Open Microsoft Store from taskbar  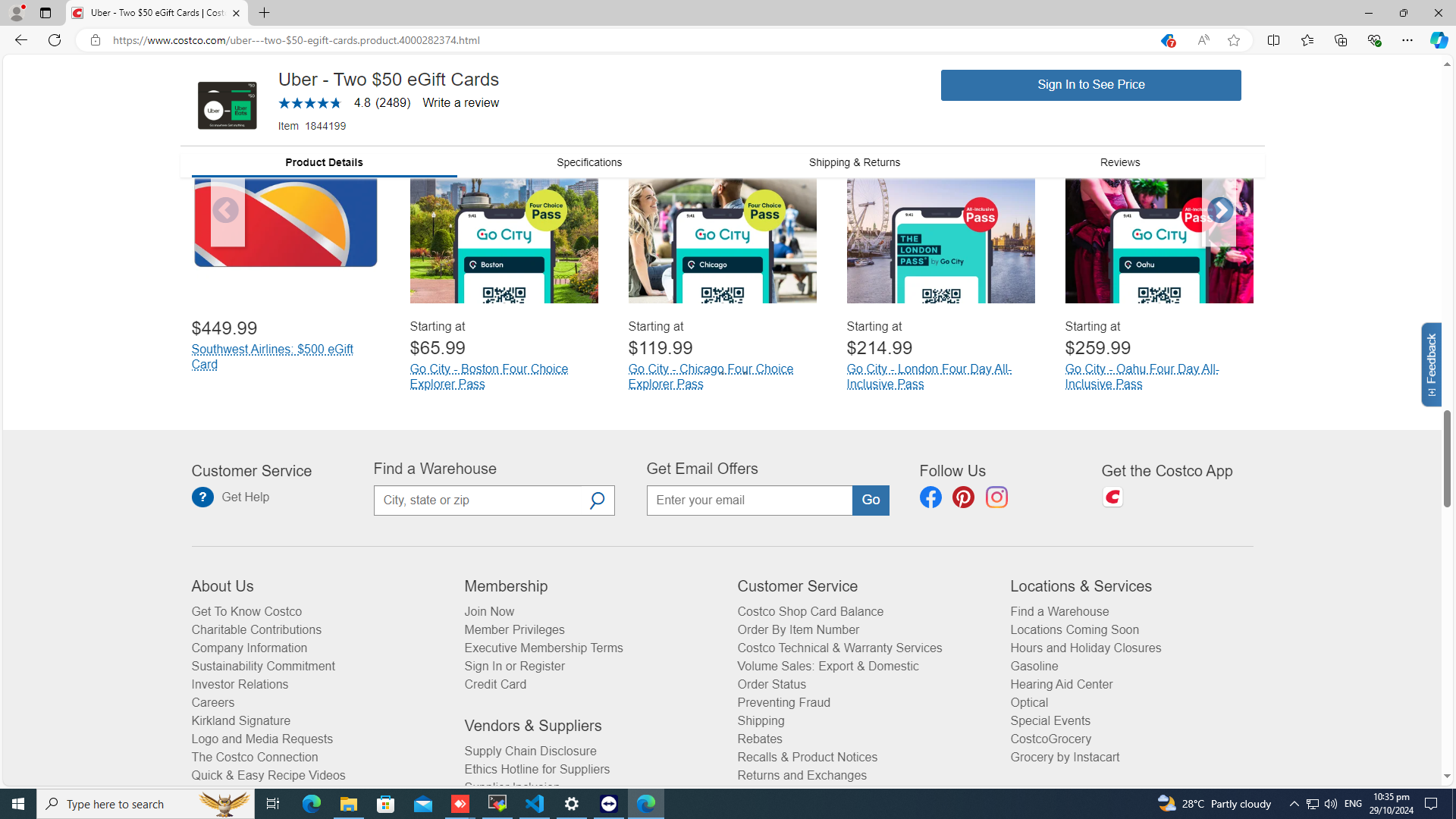pos(386,804)
